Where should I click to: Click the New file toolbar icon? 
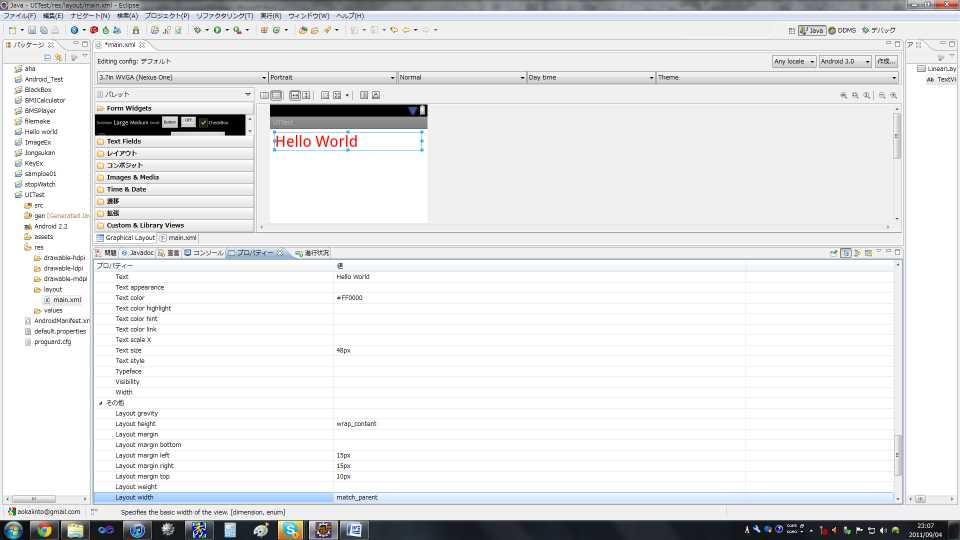tap(11, 31)
